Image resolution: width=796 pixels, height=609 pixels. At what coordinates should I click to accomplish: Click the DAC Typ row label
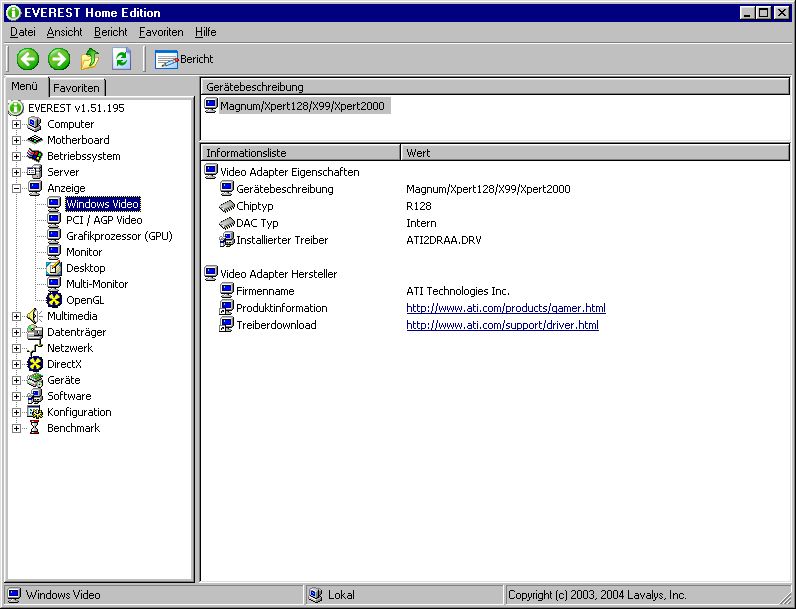coord(257,223)
